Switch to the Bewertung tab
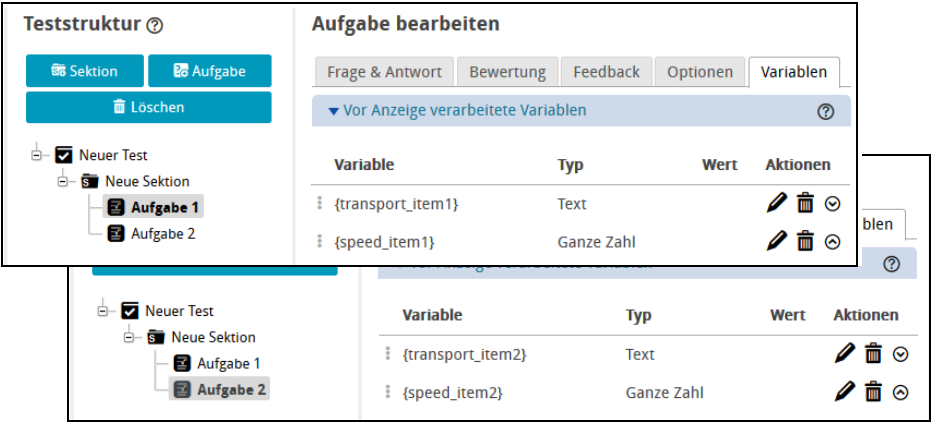The height and width of the screenshot is (424, 933). tap(507, 72)
